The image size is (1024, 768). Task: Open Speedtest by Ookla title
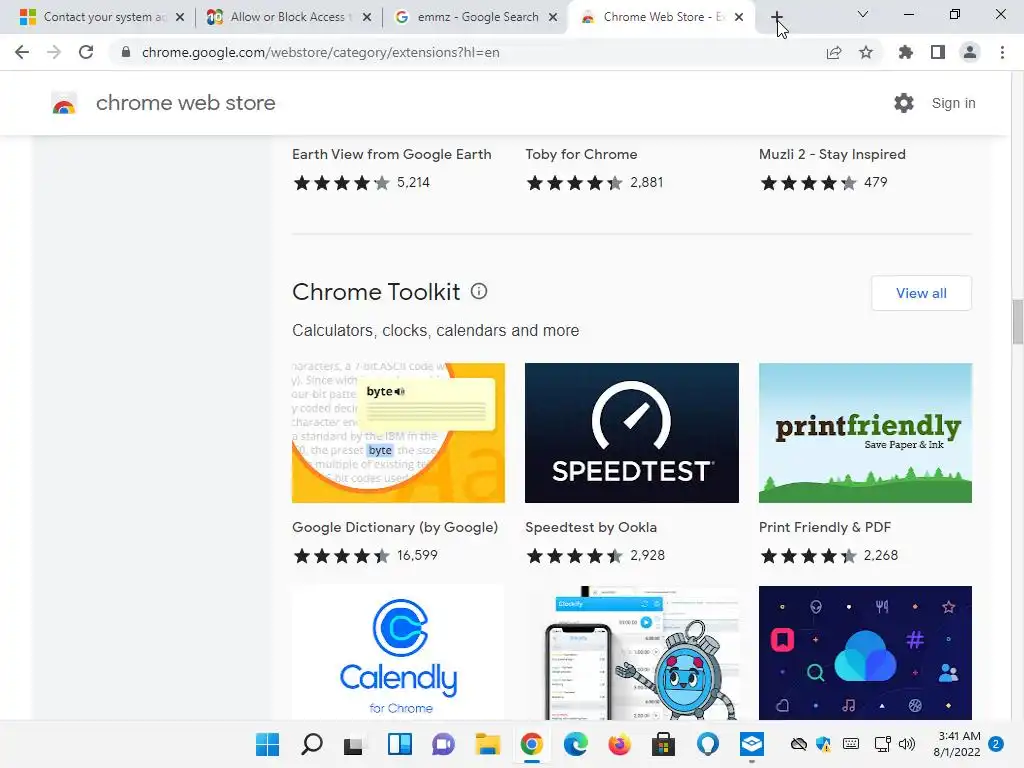591,527
